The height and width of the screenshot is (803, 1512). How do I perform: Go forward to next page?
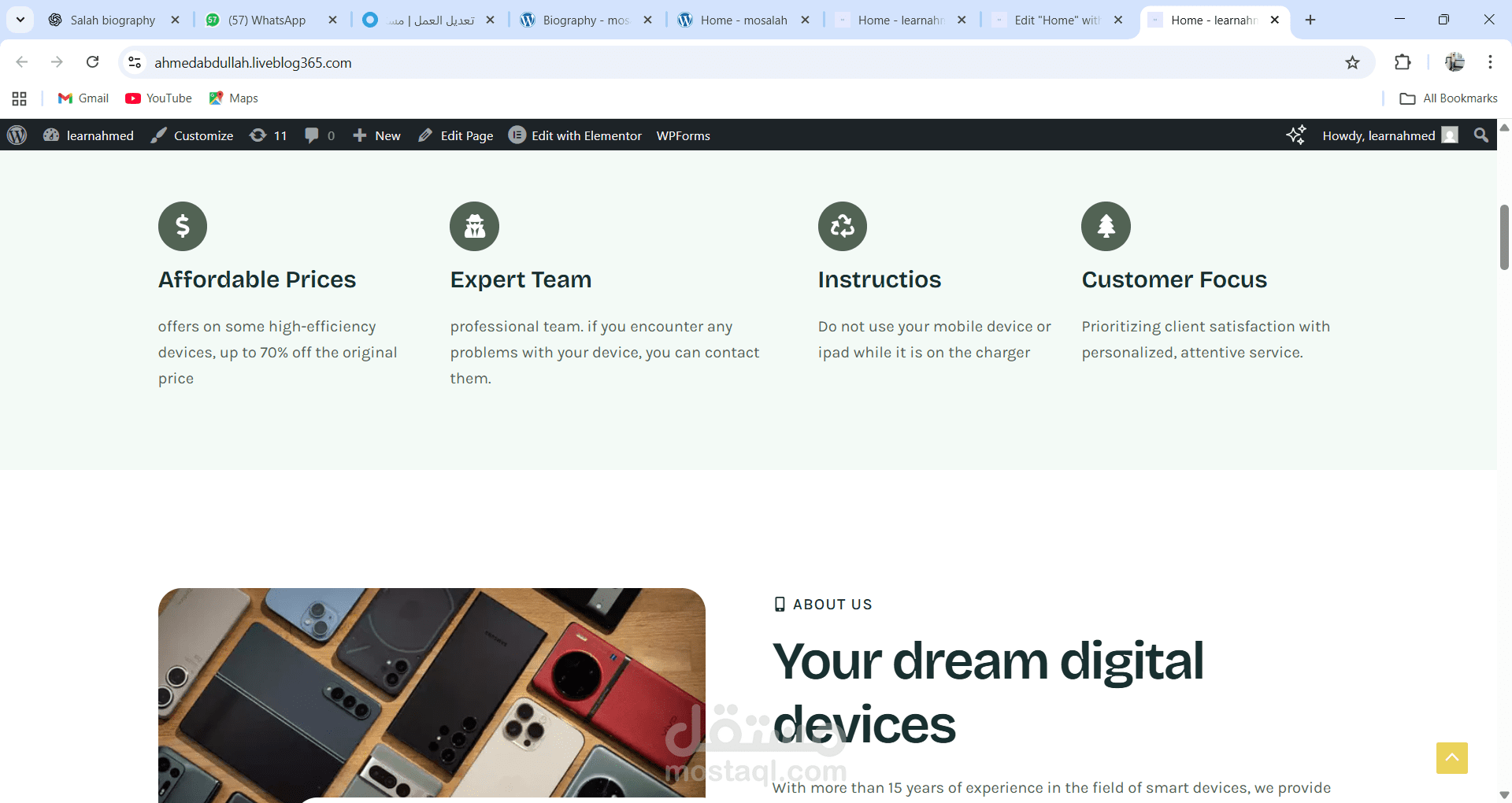click(57, 61)
